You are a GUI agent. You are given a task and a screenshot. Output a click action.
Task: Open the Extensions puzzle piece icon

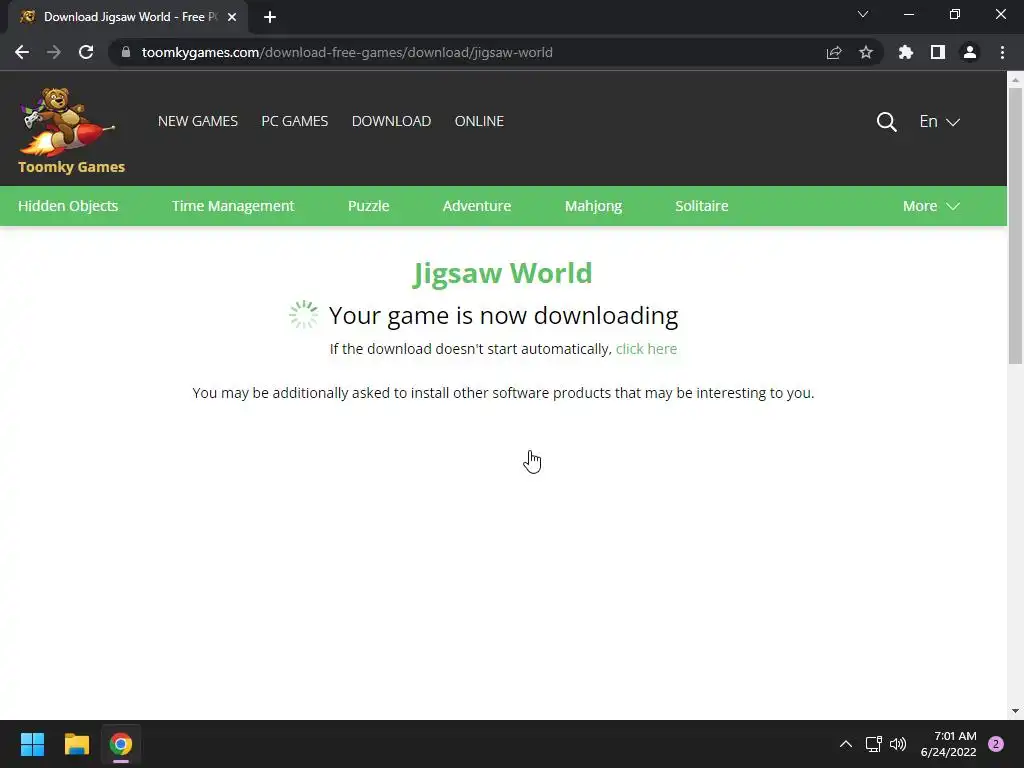click(x=905, y=52)
